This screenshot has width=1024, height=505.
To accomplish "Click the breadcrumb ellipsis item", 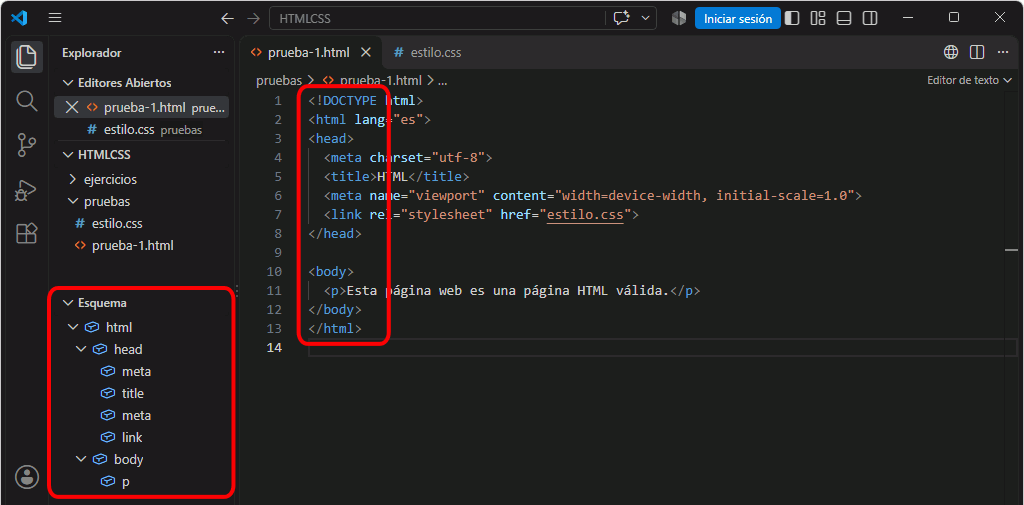I will pyautogui.click(x=442, y=81).
